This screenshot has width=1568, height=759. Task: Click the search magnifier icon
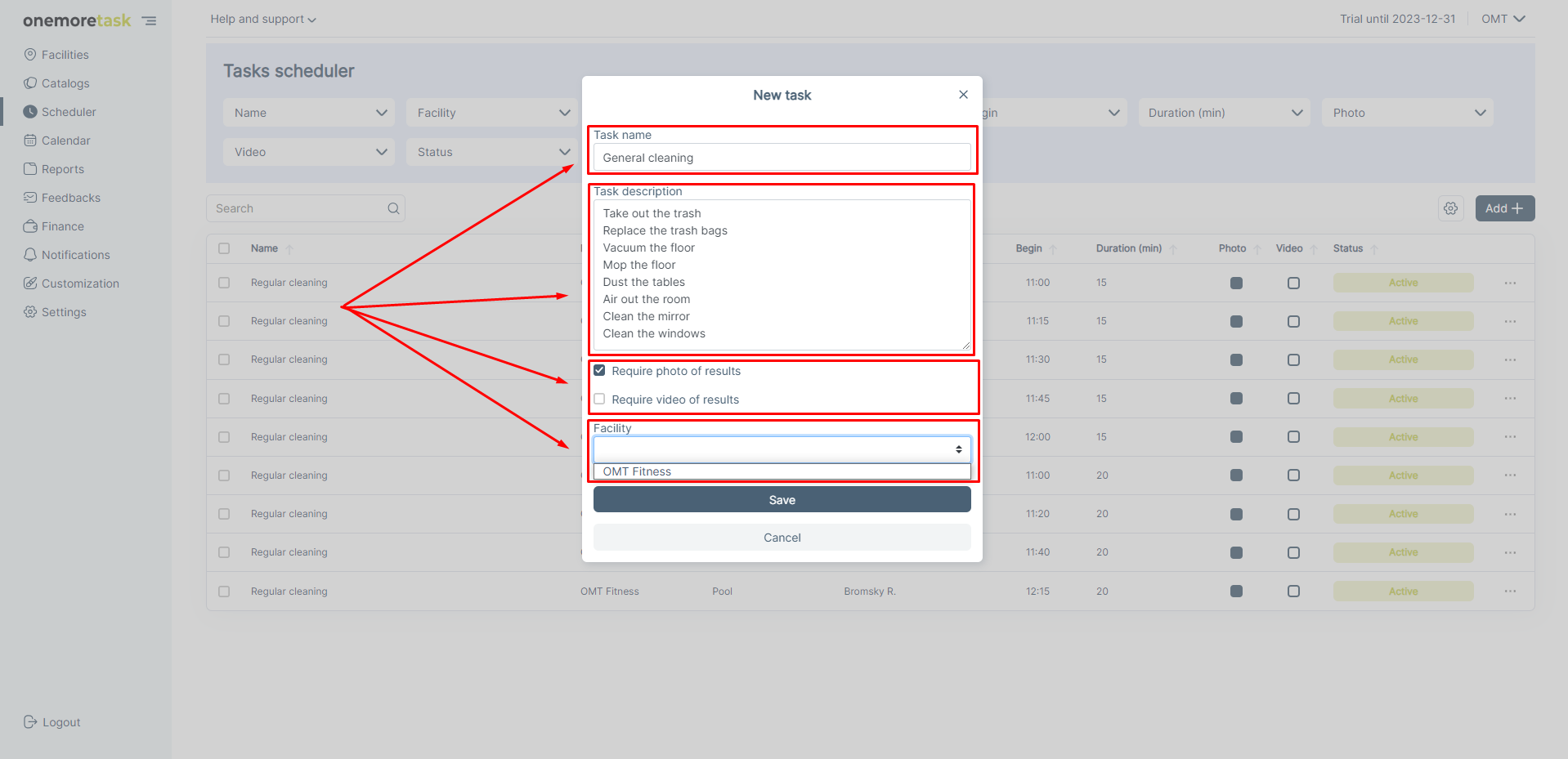pos(393,208)
